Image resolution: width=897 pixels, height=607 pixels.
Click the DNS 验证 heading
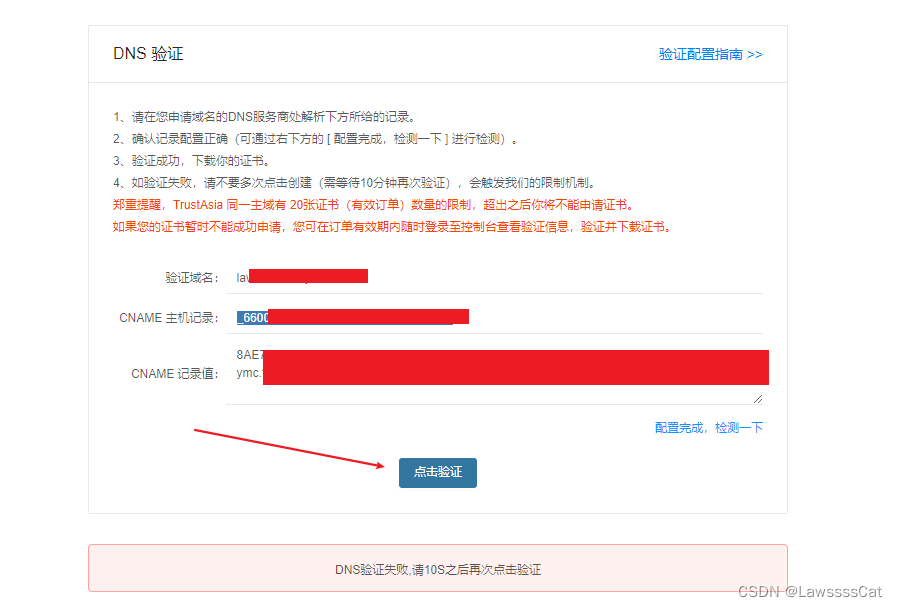point(148,54)
